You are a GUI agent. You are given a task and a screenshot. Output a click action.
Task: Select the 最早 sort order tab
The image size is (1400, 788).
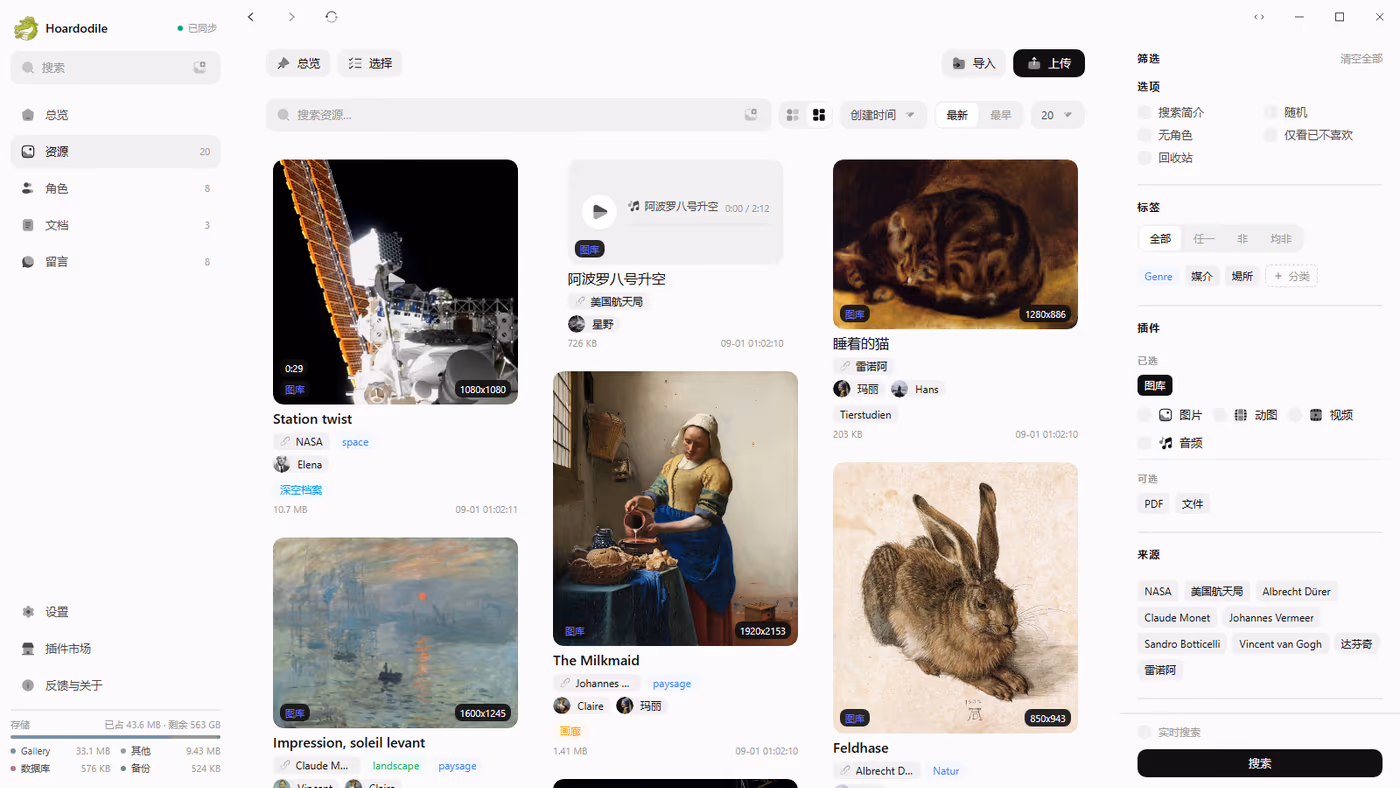1001,115
